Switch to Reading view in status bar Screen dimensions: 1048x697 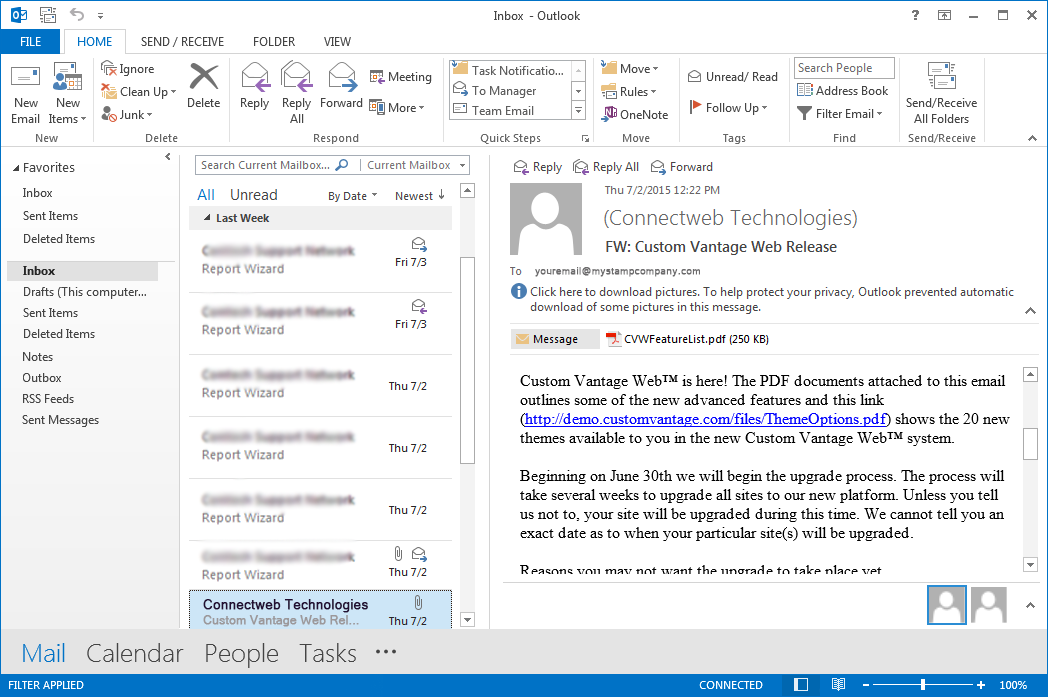[838, 684]
